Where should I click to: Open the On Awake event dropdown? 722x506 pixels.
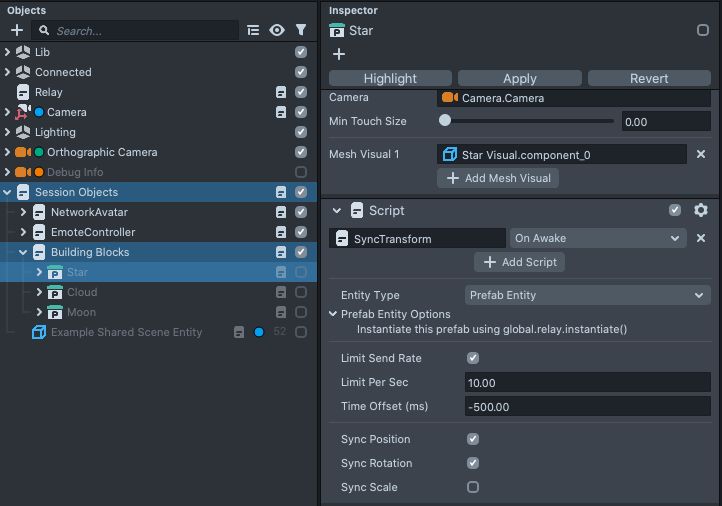pyautogui.click(x=597, y=238)
